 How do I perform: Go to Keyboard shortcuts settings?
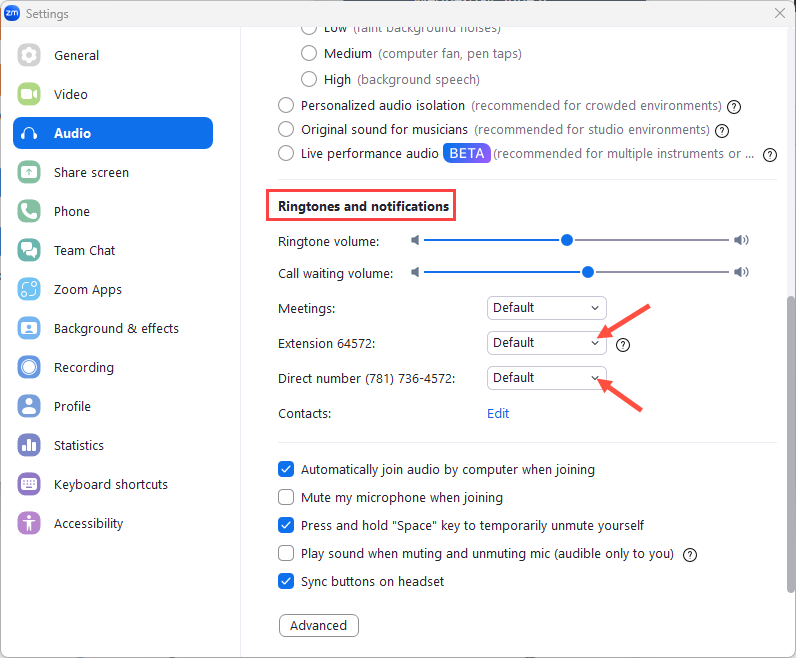(113, 484)
